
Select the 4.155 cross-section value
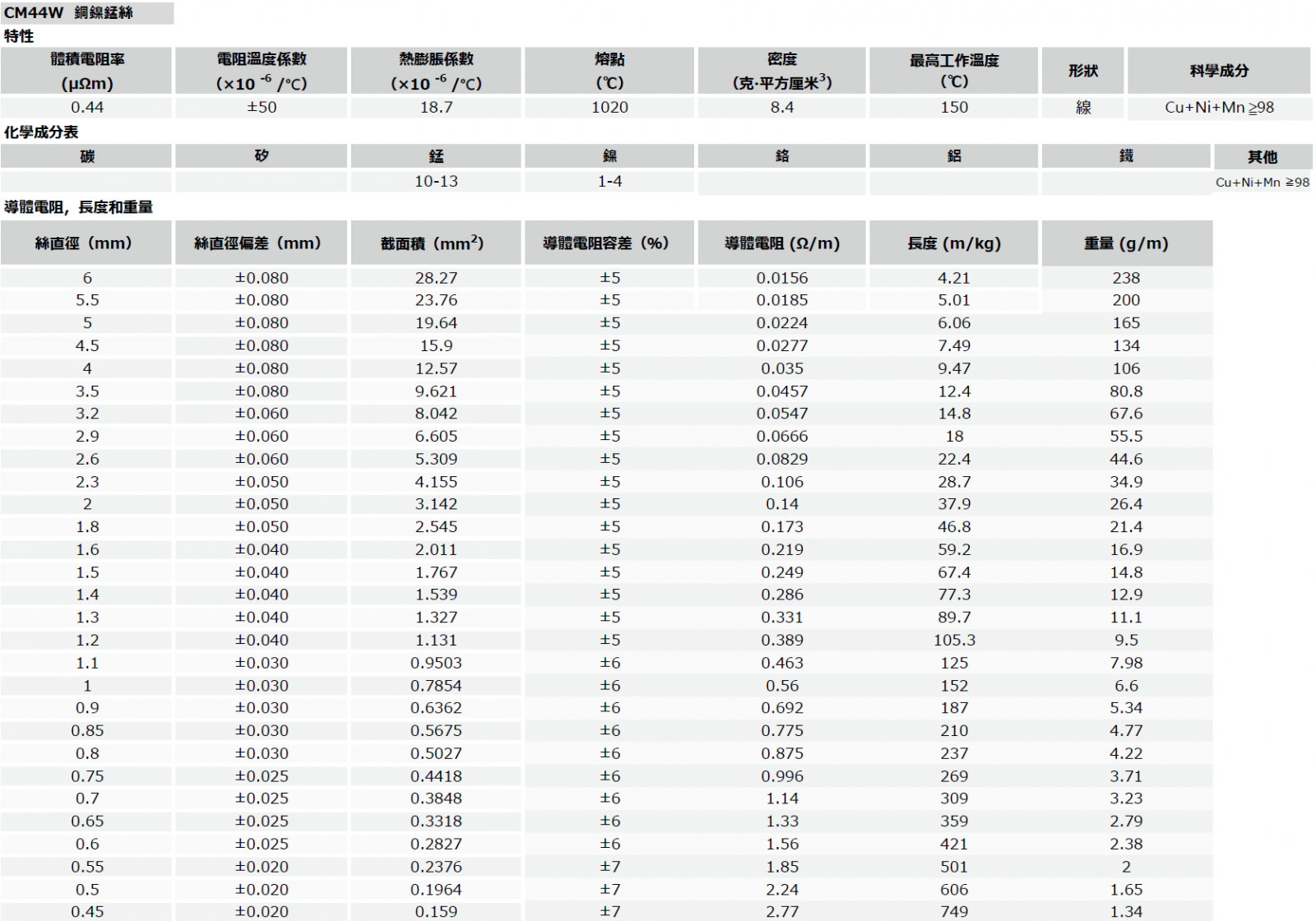pyautogui.click(x=436, y=482)
